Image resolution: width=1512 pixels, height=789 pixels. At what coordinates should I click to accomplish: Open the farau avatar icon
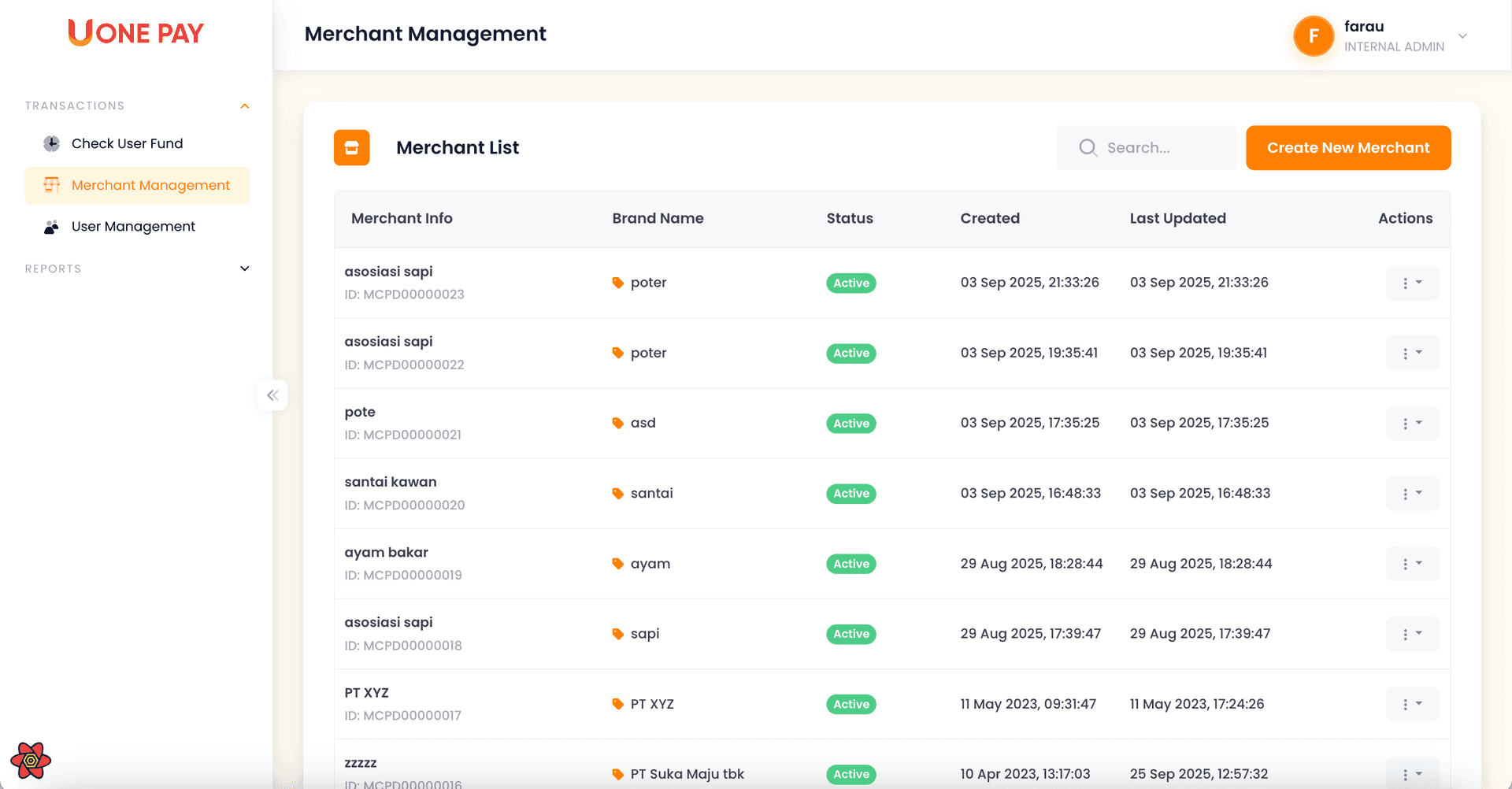tap(1313, 35)
